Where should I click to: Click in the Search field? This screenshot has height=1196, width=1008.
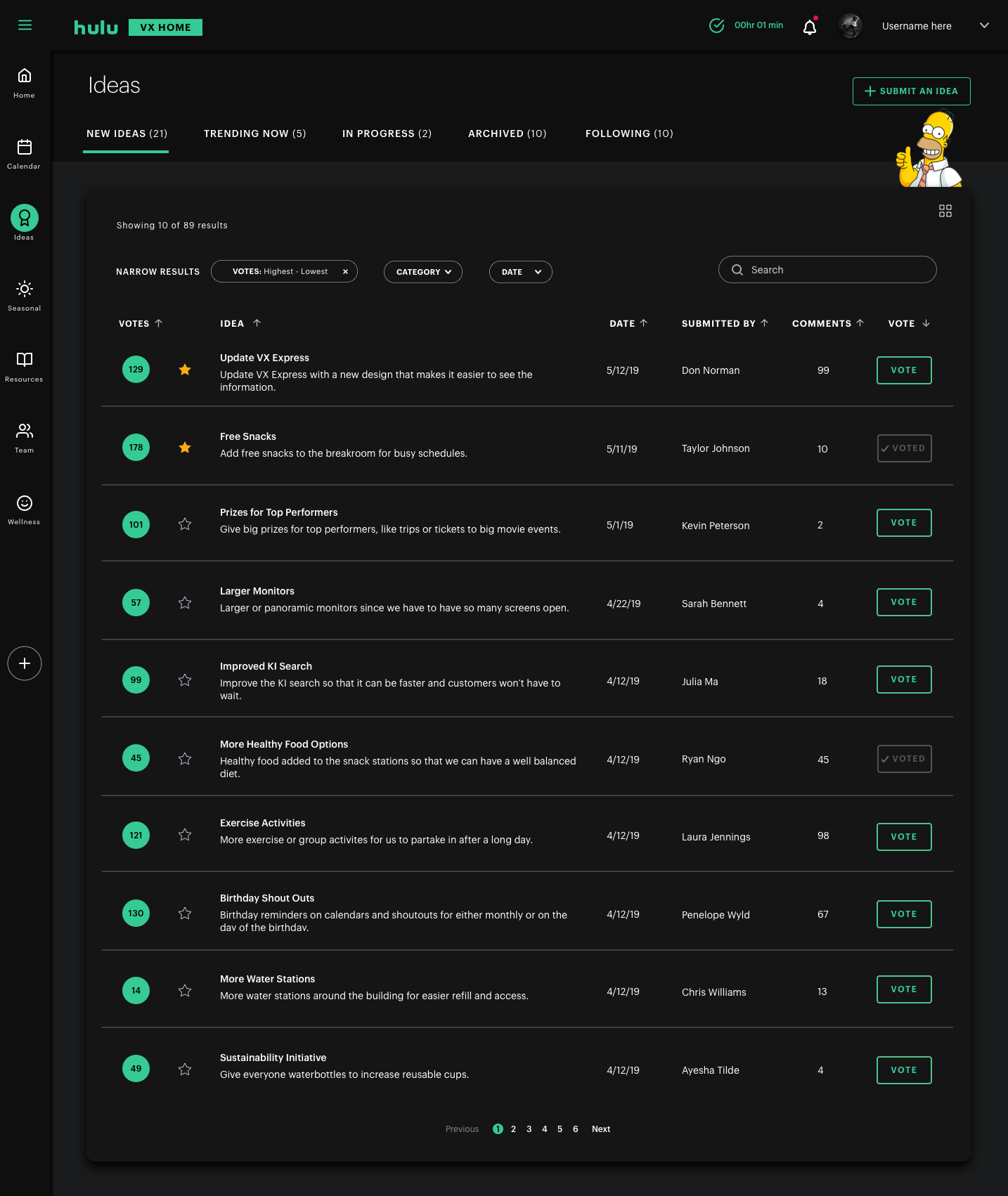[x=827, y=270]
